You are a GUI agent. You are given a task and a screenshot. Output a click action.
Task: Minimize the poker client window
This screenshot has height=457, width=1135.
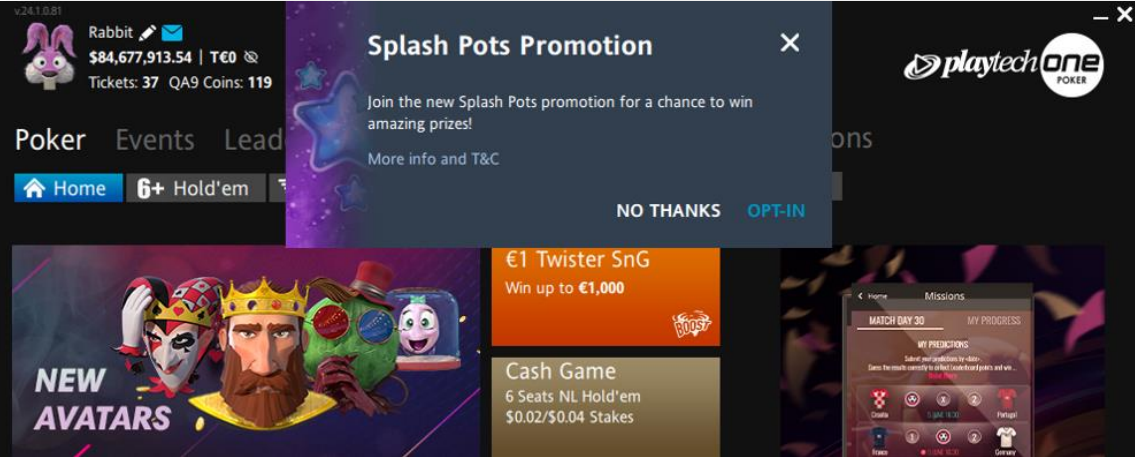1101,15
